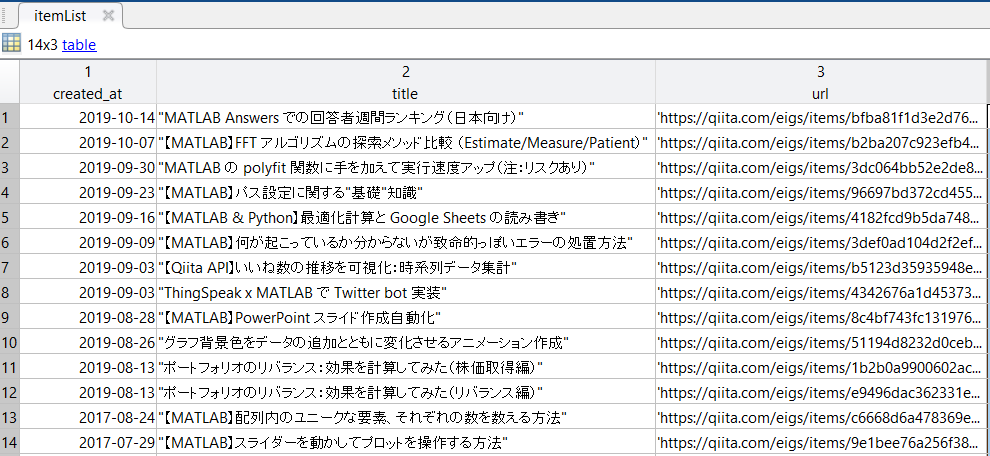Select row header 14
This screenshot has height=456, width=990.
tap(9, 442)
